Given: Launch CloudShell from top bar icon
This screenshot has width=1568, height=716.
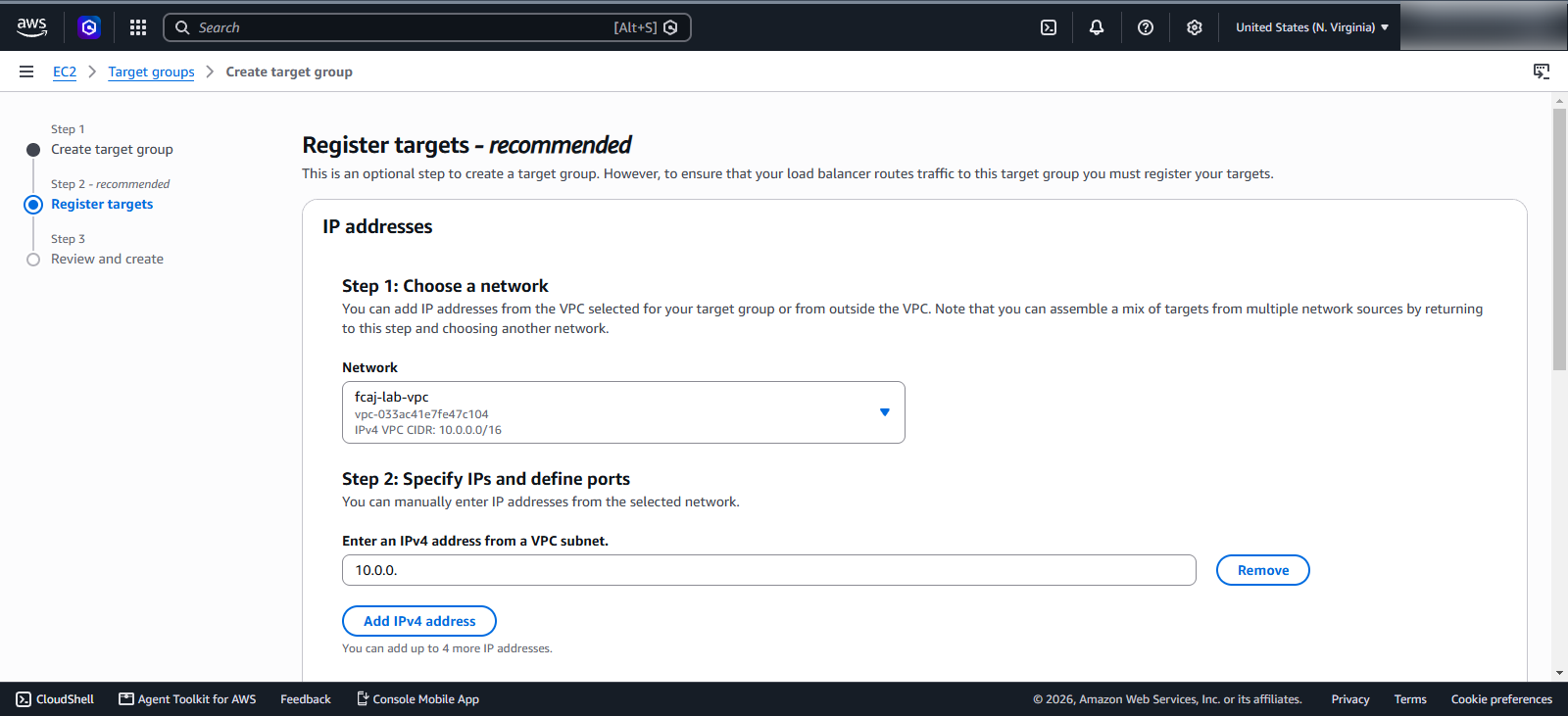Looking at the screenshot, I should click(x=1049, y=27).
